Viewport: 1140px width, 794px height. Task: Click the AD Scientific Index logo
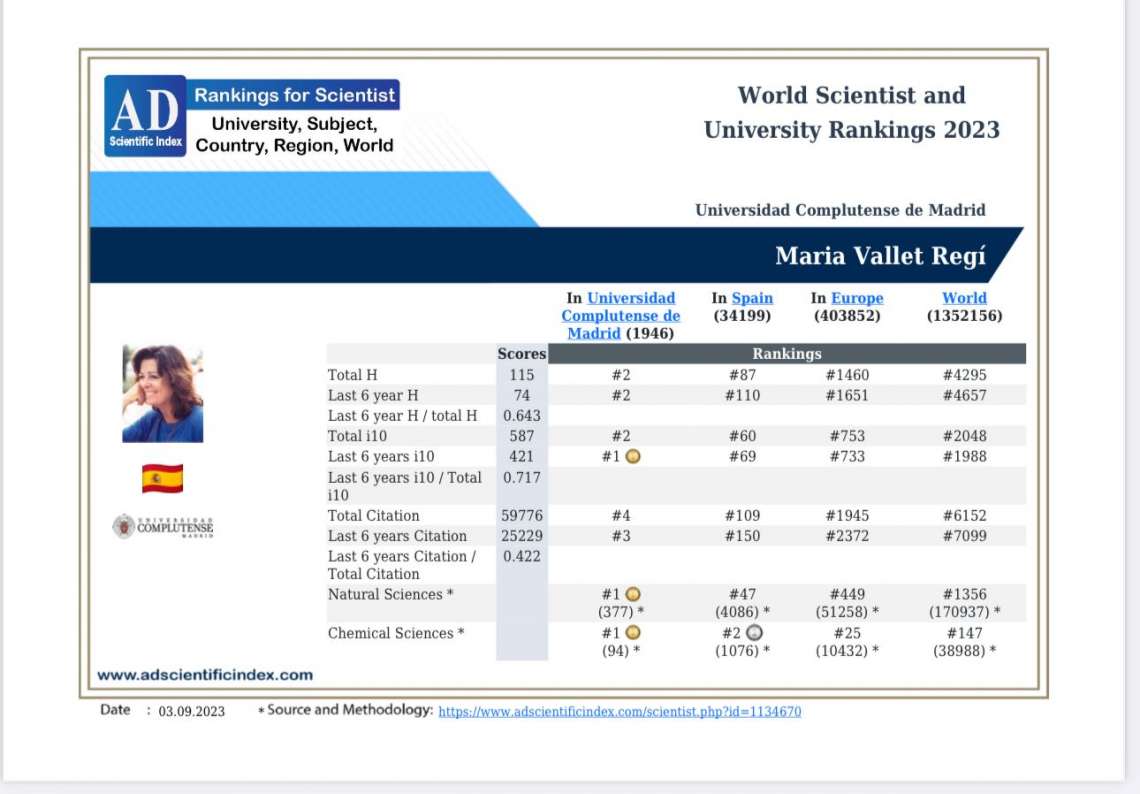point(145,116)
